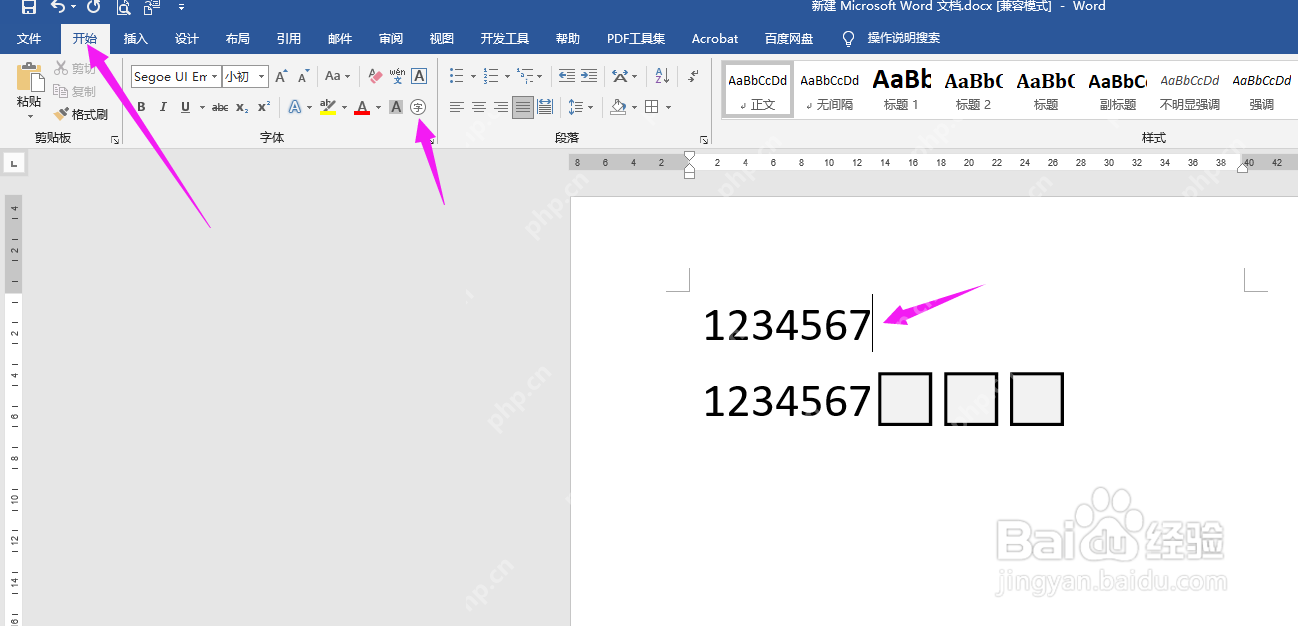
Task: Expand the underline style dropdown arrow
Action: point(202,107)
